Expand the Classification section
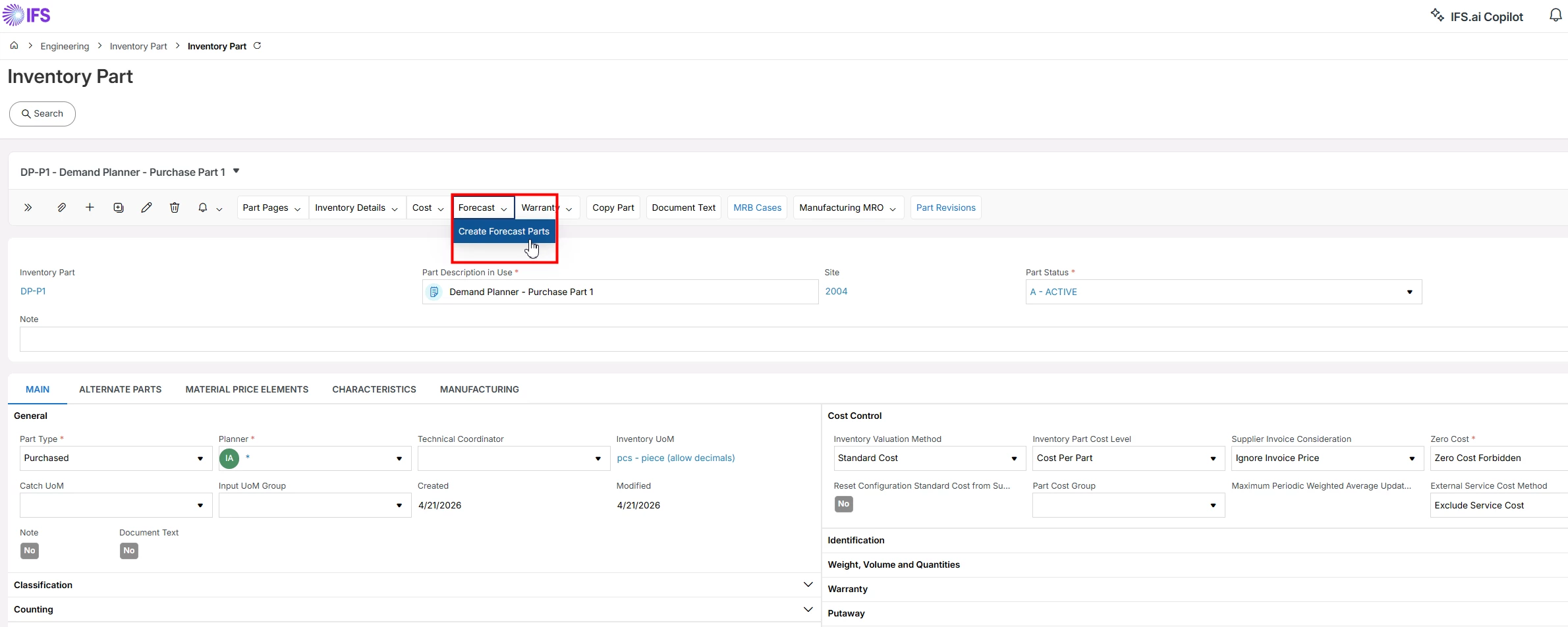Image resolution: width=1568 pixels, height=627 pixels. (808, 585)
